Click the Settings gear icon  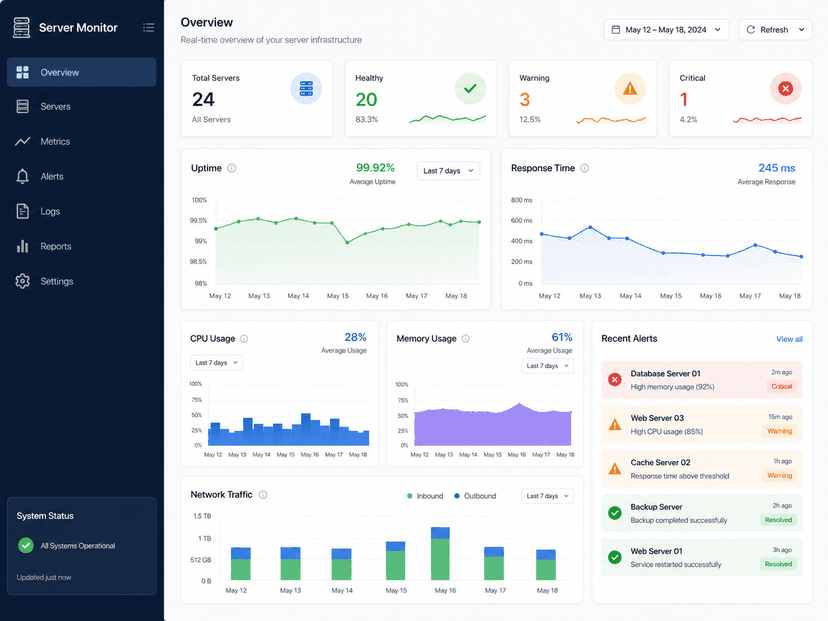(x=22, y=281)
